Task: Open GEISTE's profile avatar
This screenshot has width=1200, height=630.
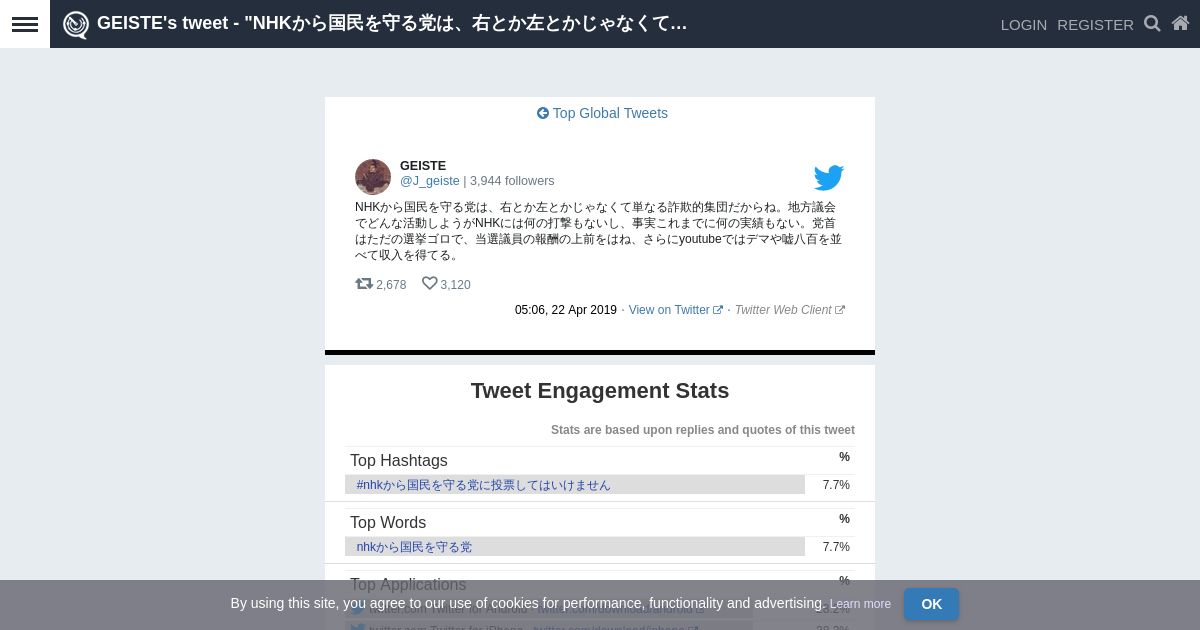Action: pyautogui.click(x=373, y=177)
